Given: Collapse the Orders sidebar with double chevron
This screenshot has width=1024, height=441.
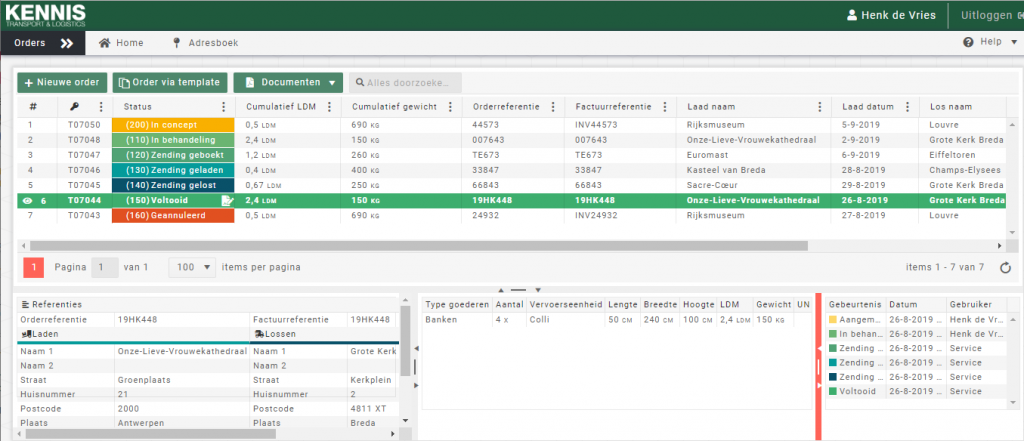Looking at the screenshot, I should tap(67, 43).
